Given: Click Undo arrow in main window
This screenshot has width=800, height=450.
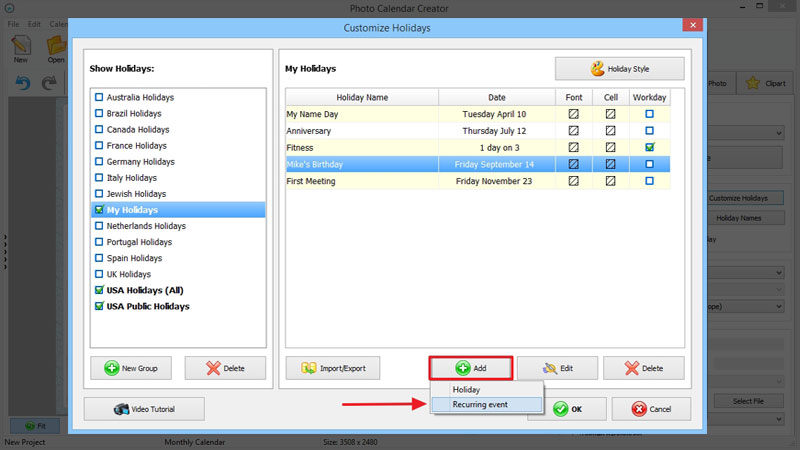Looking at the screenshot, I should point(22,83).
